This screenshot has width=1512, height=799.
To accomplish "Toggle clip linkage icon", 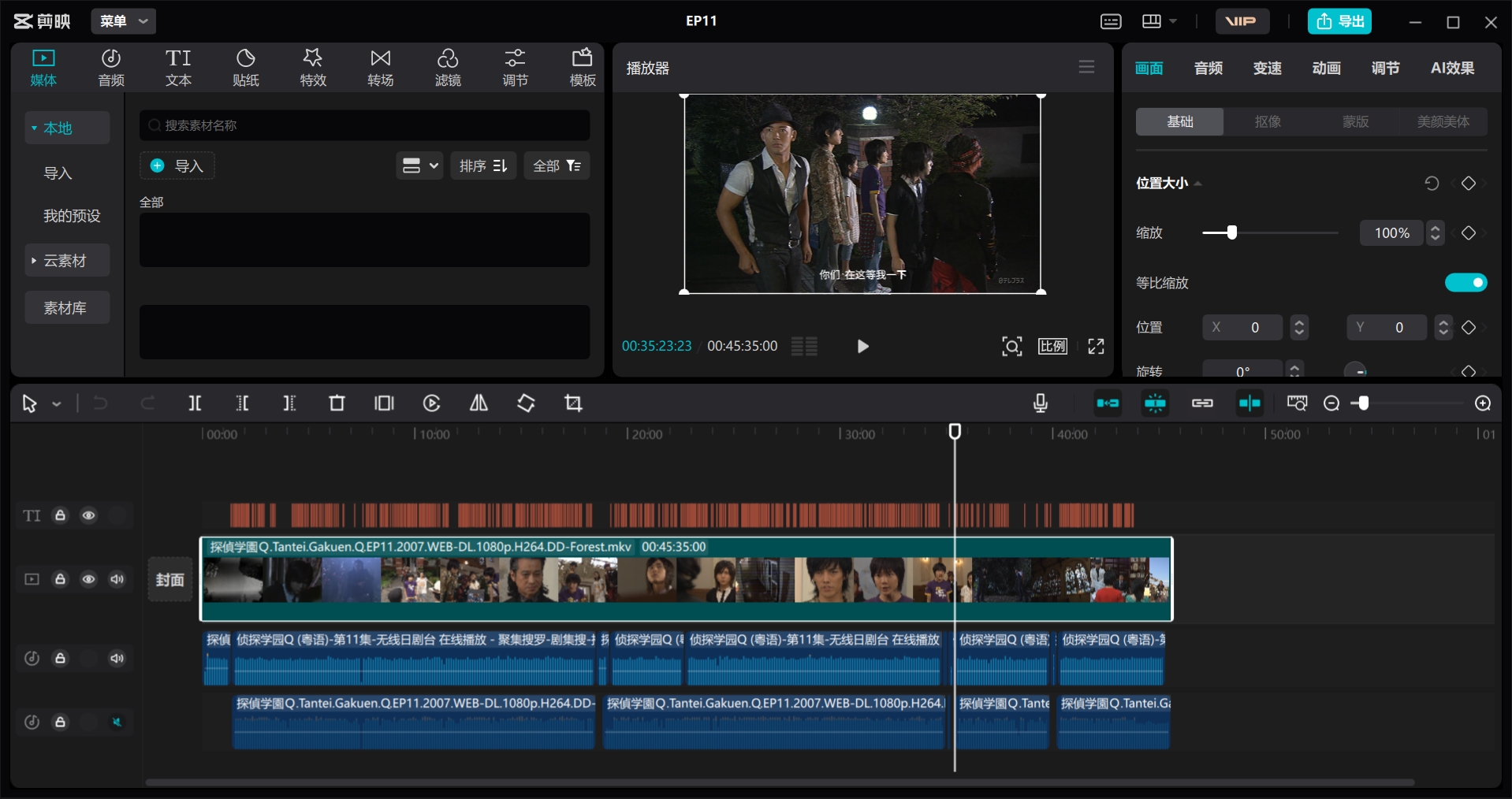I will (x=1202, y=403).
